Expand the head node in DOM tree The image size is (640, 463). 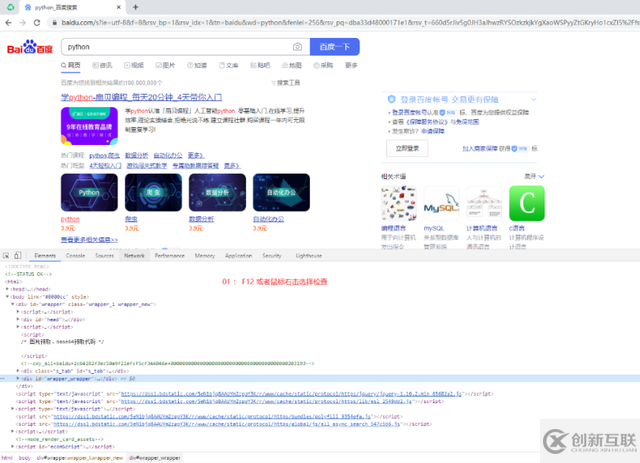point(7,289)
